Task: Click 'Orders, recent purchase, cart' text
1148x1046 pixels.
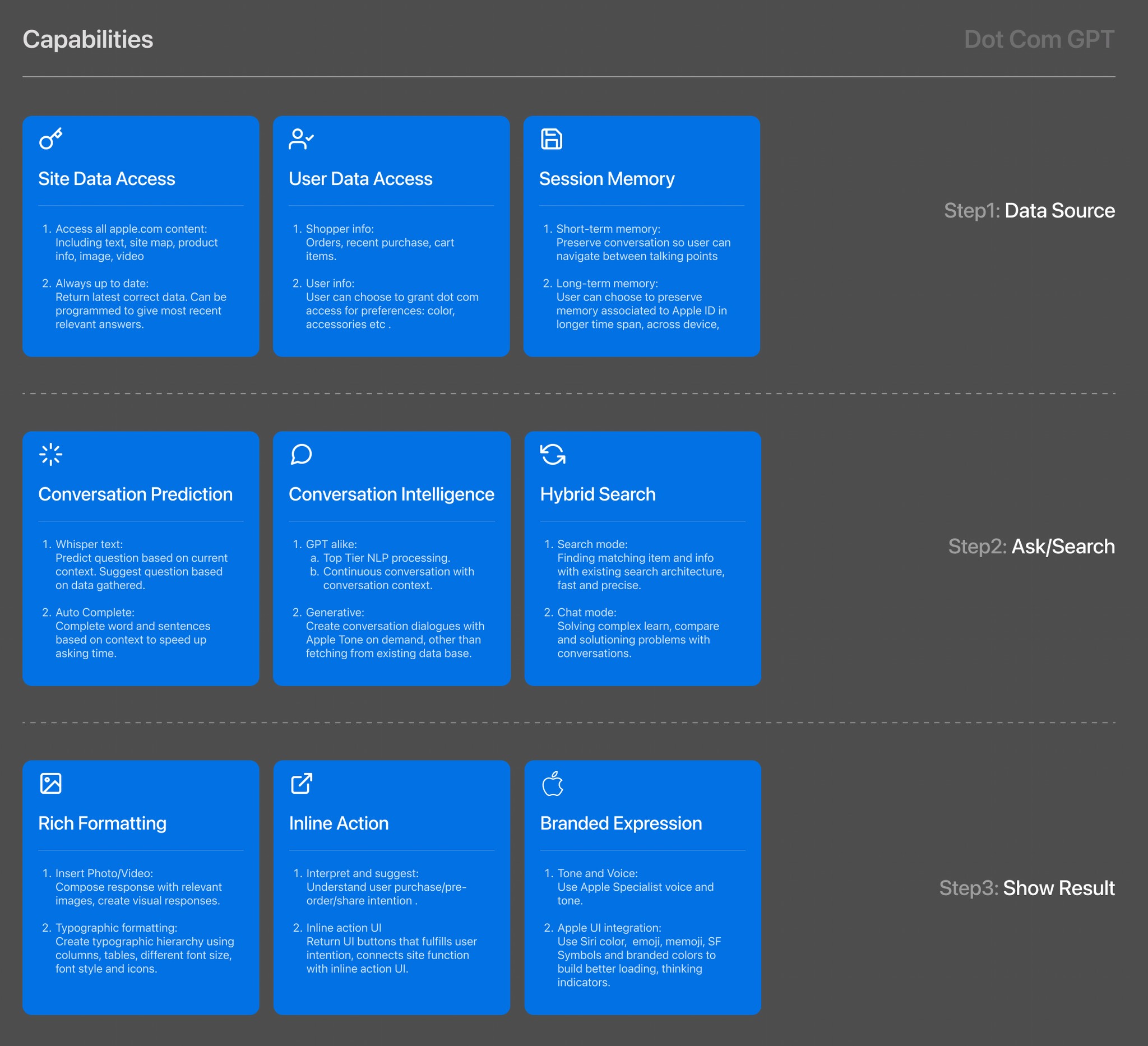Action: [x=380, y=243]
